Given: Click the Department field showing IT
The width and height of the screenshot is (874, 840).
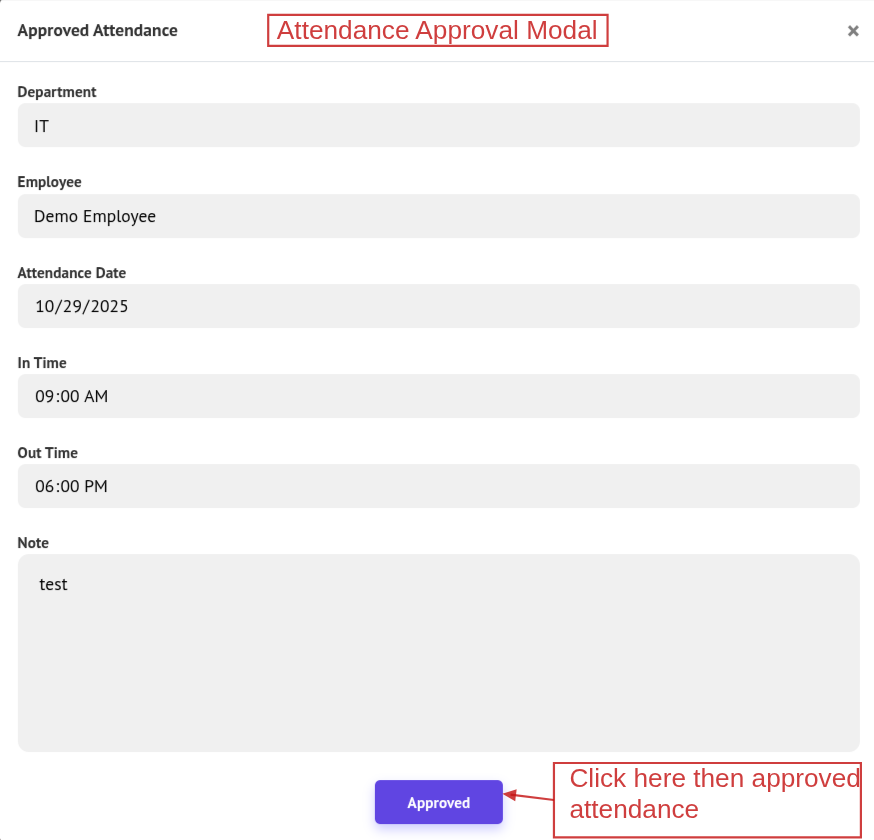Looking at the screenshot, I should [438, 126].
